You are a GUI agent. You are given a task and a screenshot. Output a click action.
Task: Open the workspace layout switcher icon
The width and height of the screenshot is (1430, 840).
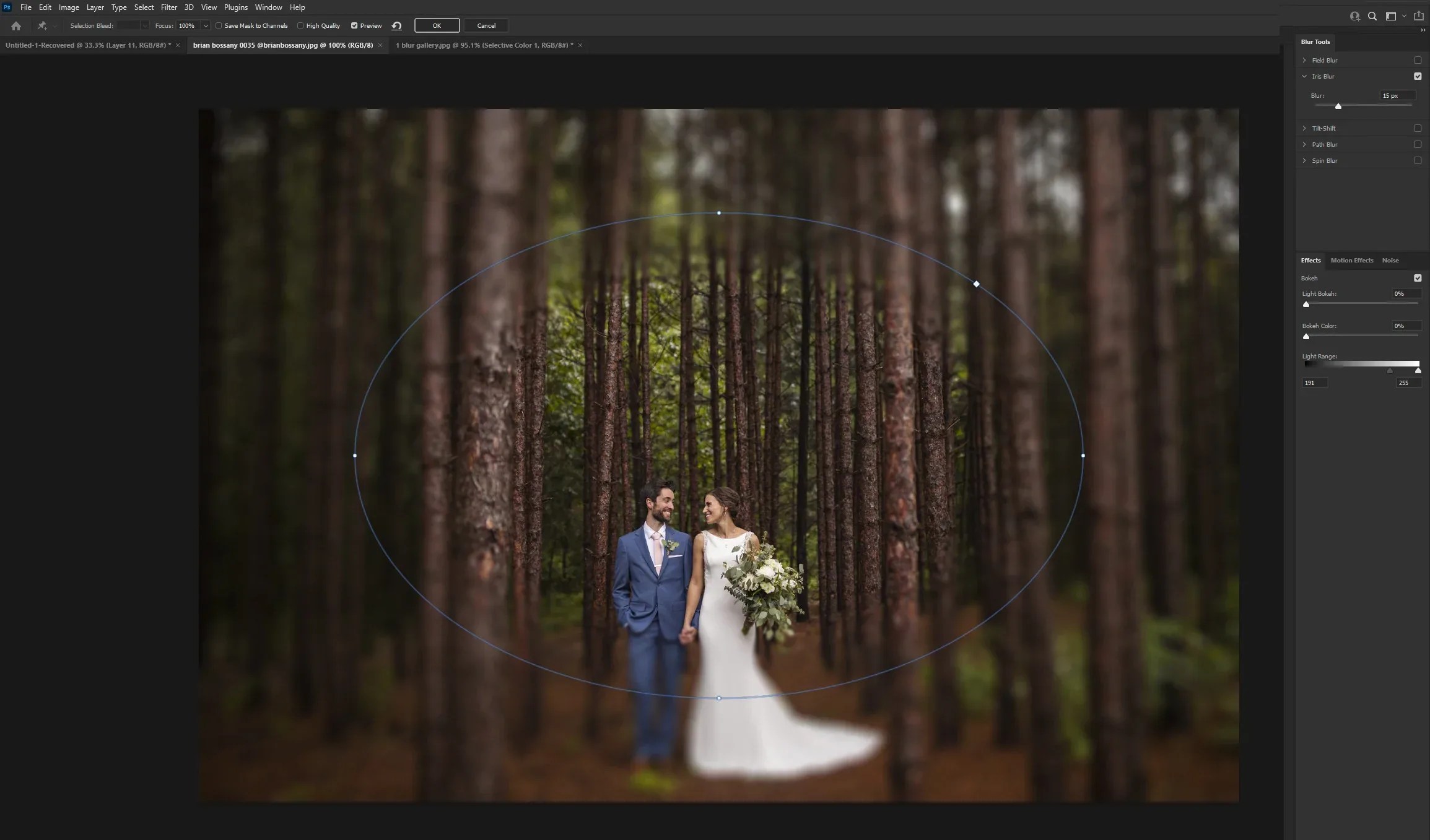click(x=1391, y=17)
